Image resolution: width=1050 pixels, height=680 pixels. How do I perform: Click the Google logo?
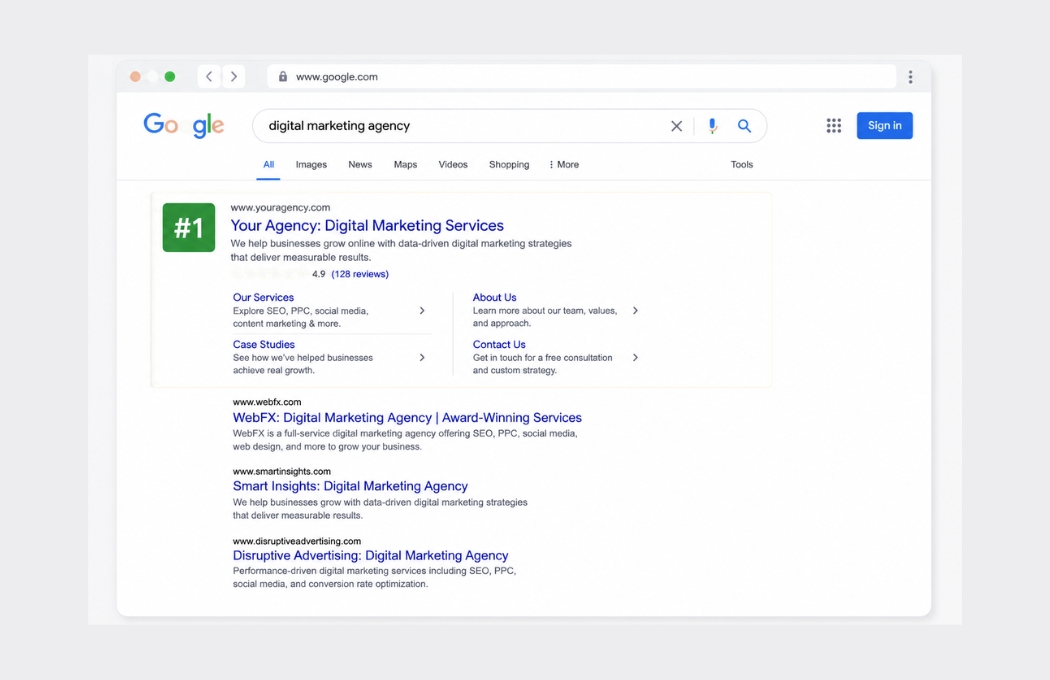(x=183, y=125)
